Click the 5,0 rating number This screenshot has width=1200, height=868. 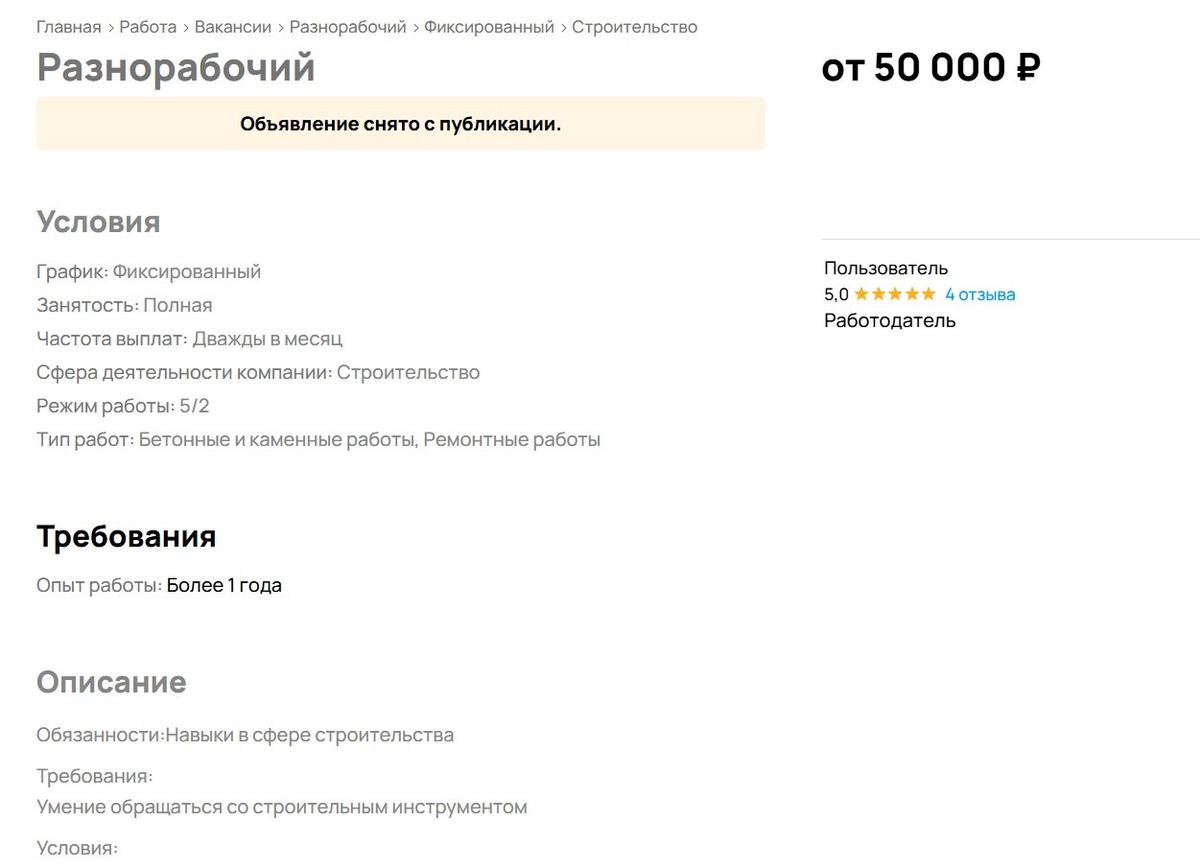point(836,294)
